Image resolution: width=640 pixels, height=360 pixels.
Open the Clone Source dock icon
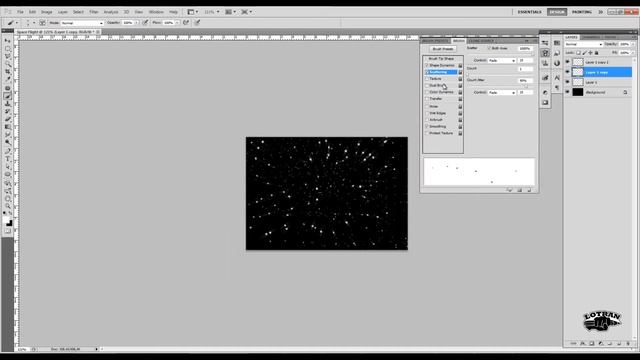pos(545,63)
